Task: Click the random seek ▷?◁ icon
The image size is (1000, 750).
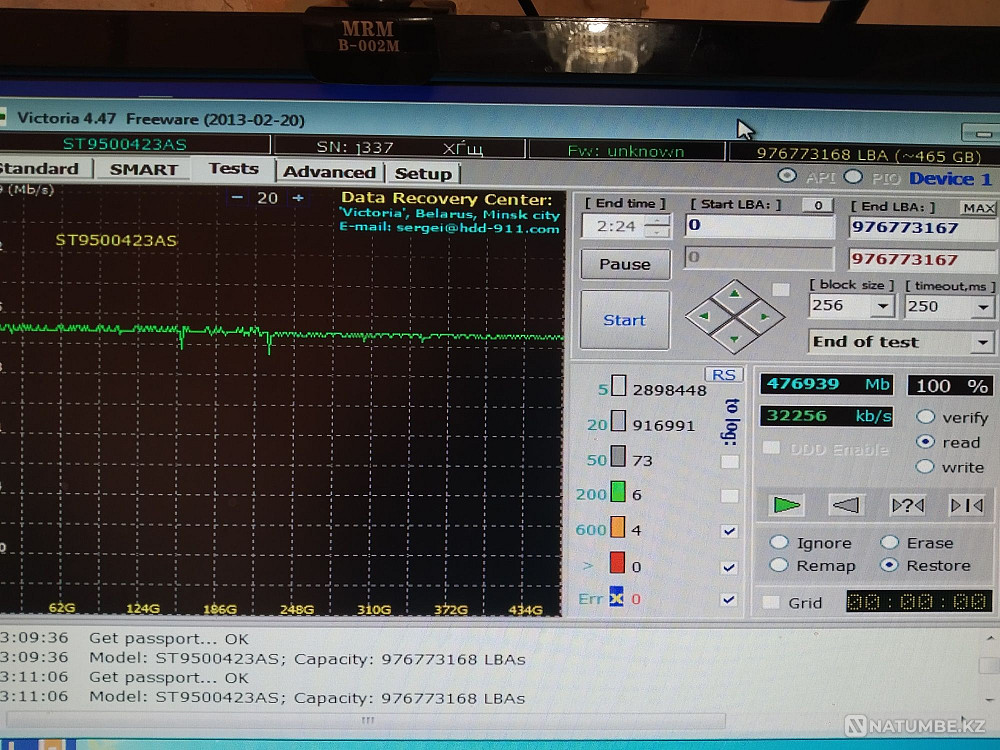Action: (x=907, y=506)
